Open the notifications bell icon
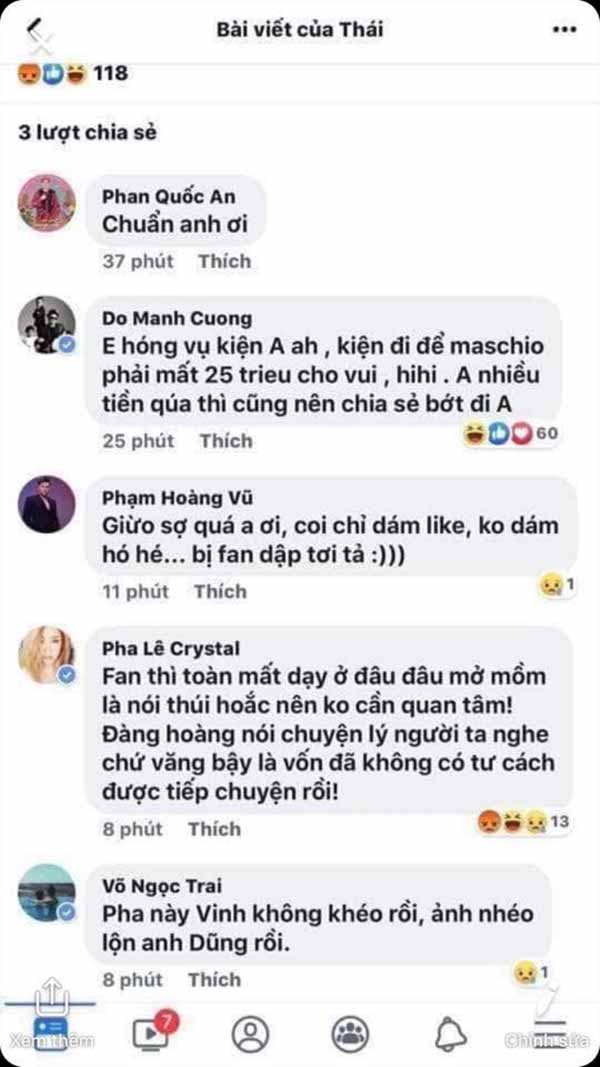Image resolution: width=600 pixels, height=1067 pixels. (450, 1035)
